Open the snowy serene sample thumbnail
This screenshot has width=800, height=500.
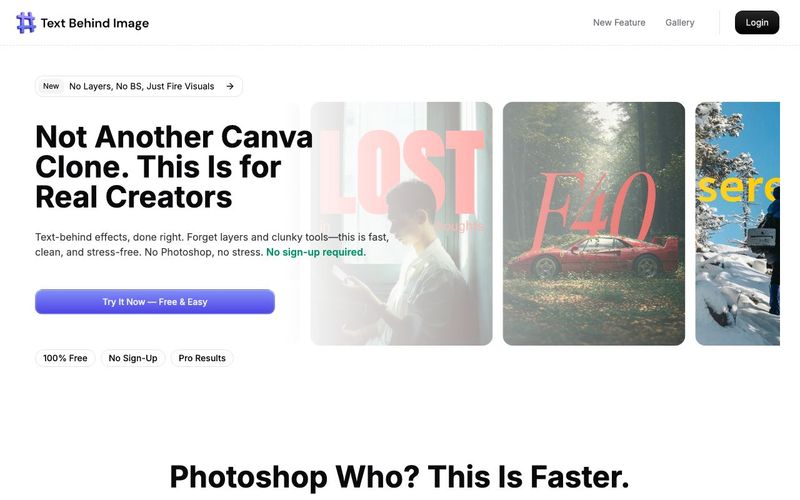[x=737, y=223]
